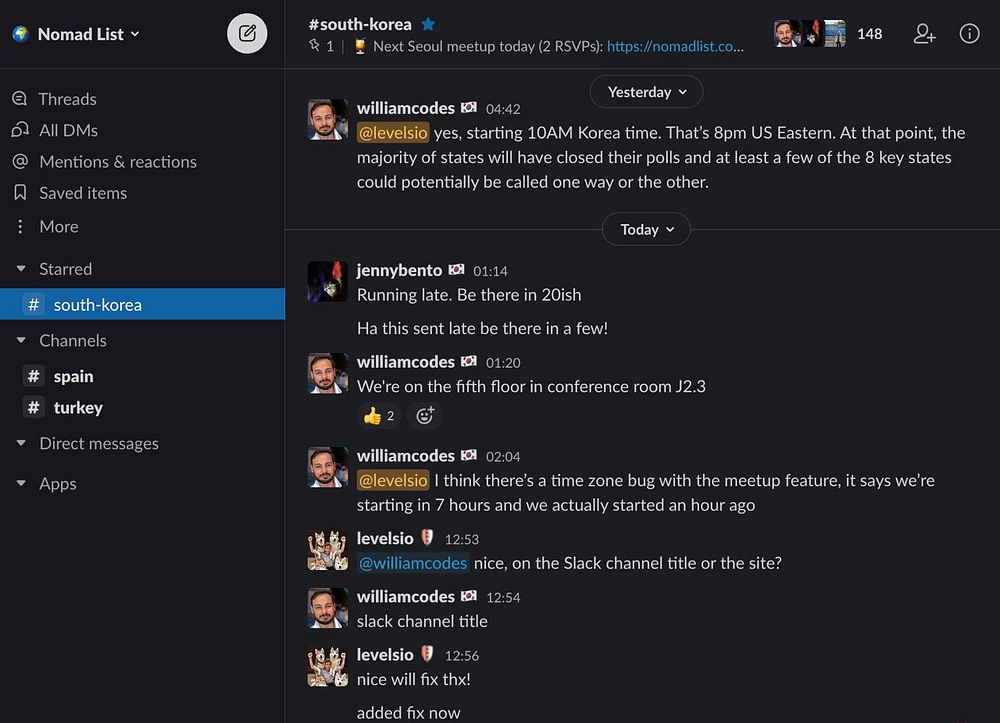The image size is (1000, 723).
Task: Open Threads in the sidebar
Action: pos(67,99)
